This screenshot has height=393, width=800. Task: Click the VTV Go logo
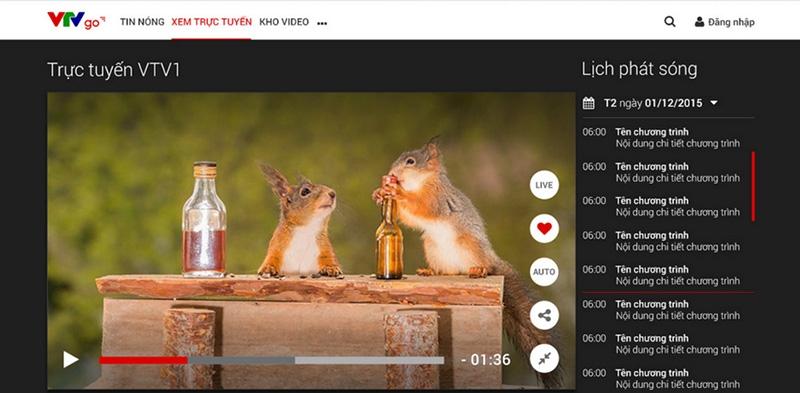coord(76,20)
